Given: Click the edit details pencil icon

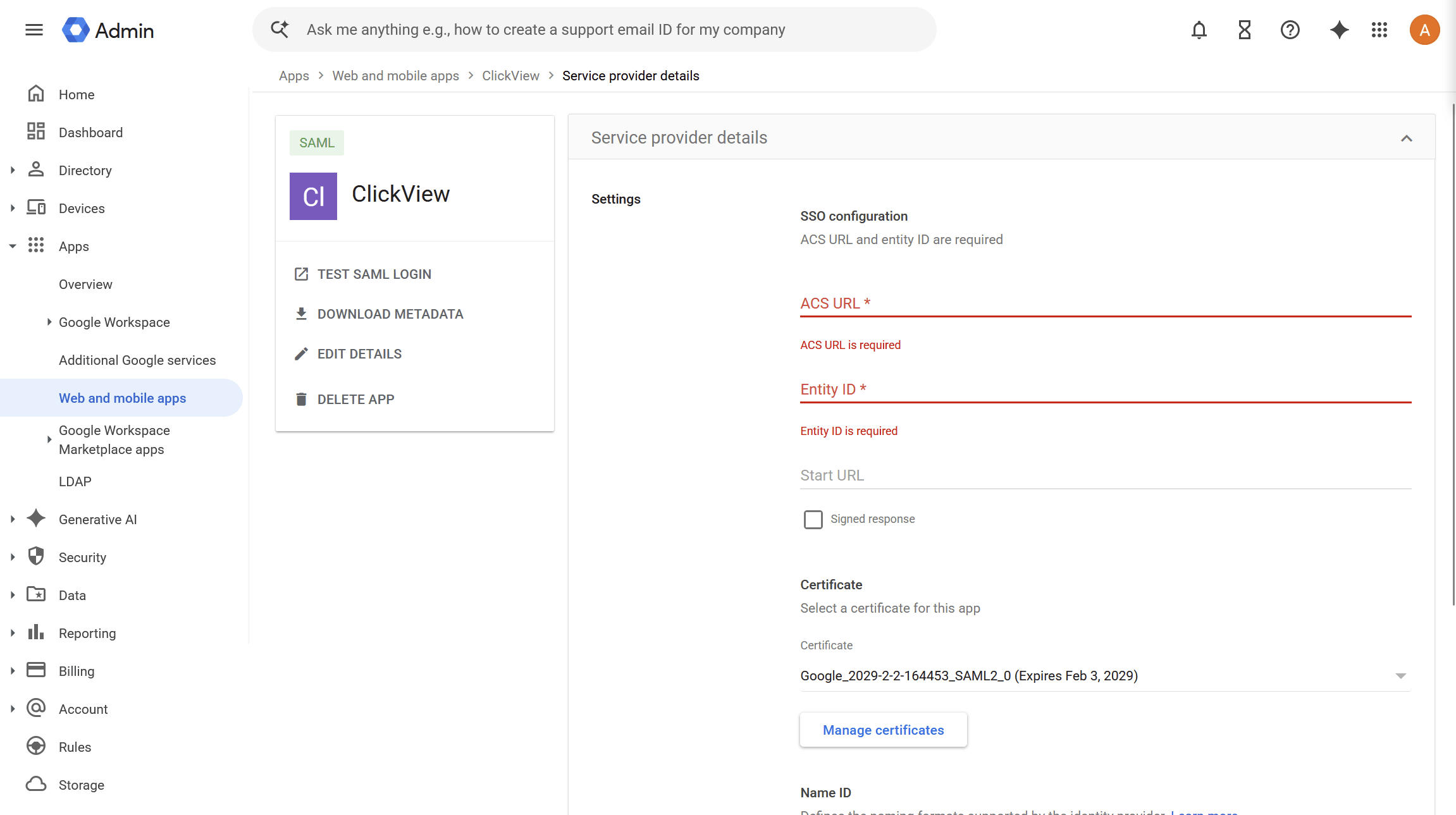Looking at the screenshot, I should (x=301, y=353).
